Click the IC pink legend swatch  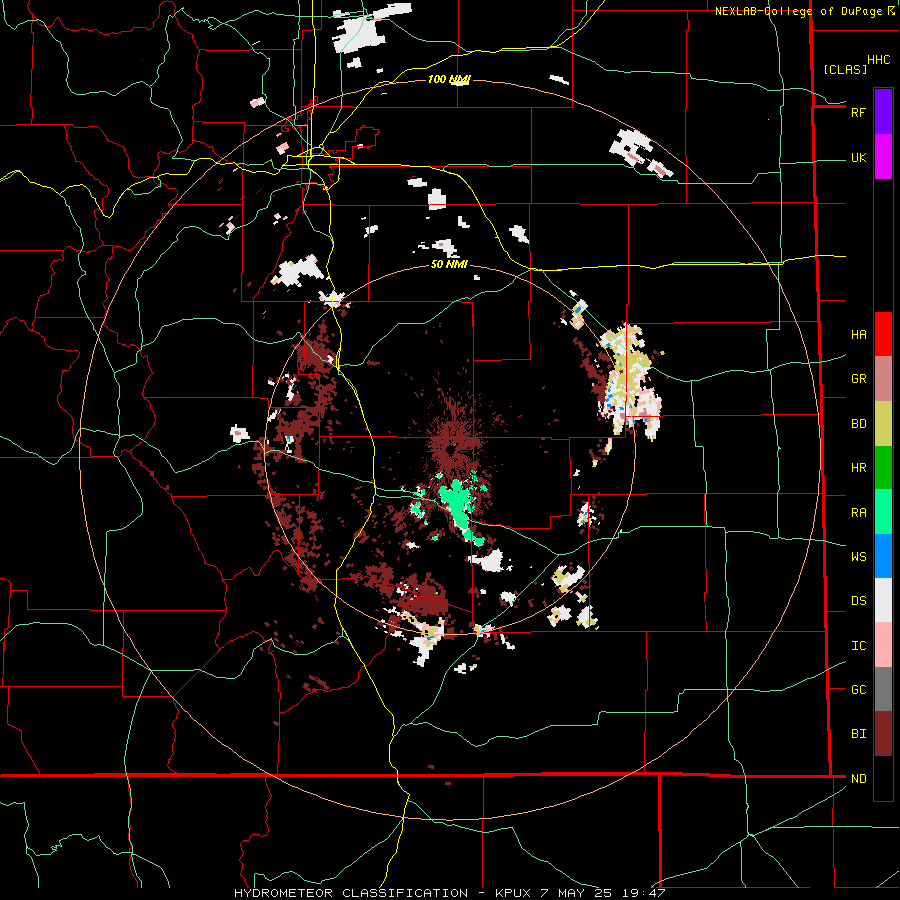[883, 645]
